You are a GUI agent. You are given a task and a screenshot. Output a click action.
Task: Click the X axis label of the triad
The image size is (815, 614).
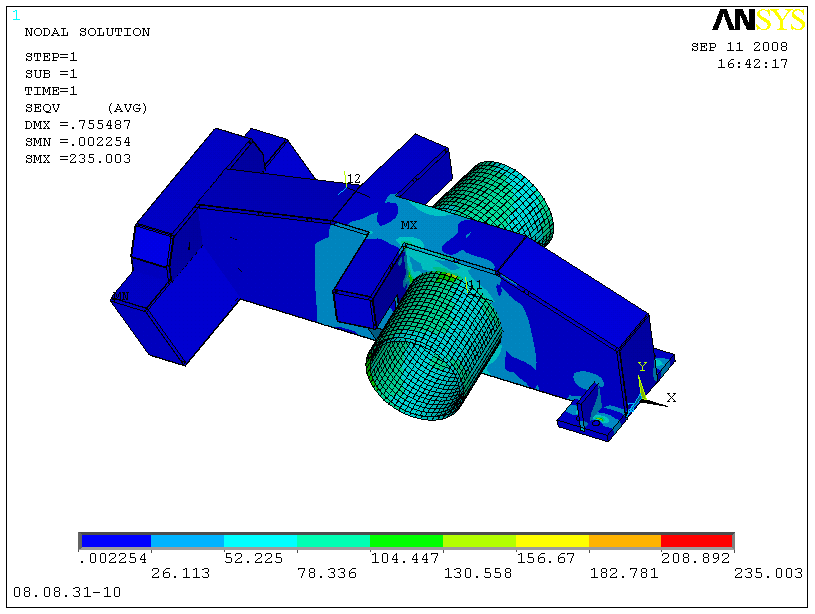click(x=671, y=398)
